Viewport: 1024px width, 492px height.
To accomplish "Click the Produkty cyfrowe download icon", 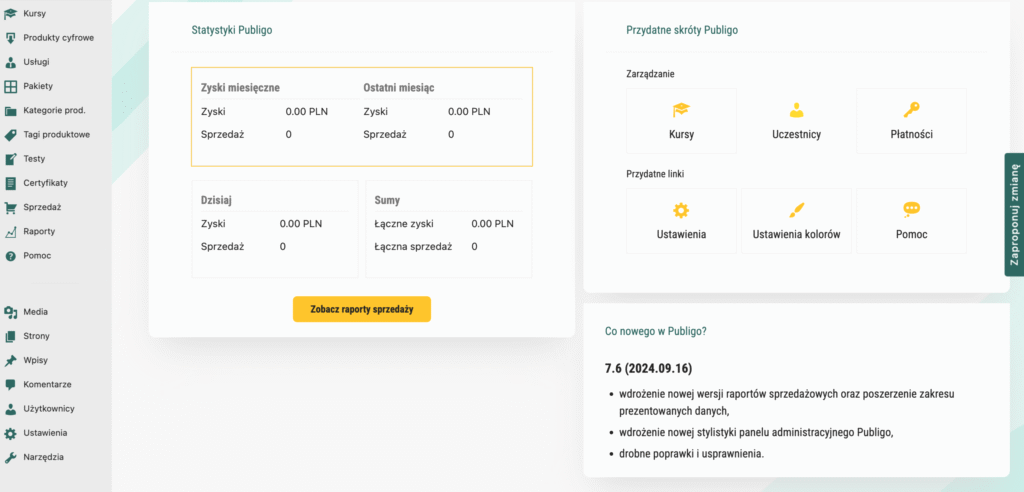I will coord(10,37).
